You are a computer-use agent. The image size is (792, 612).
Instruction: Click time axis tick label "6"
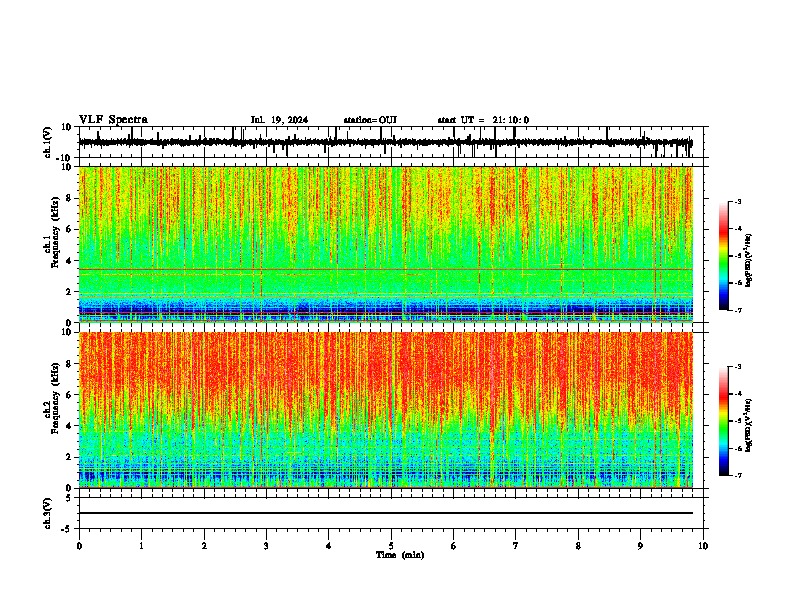point(454,546)
